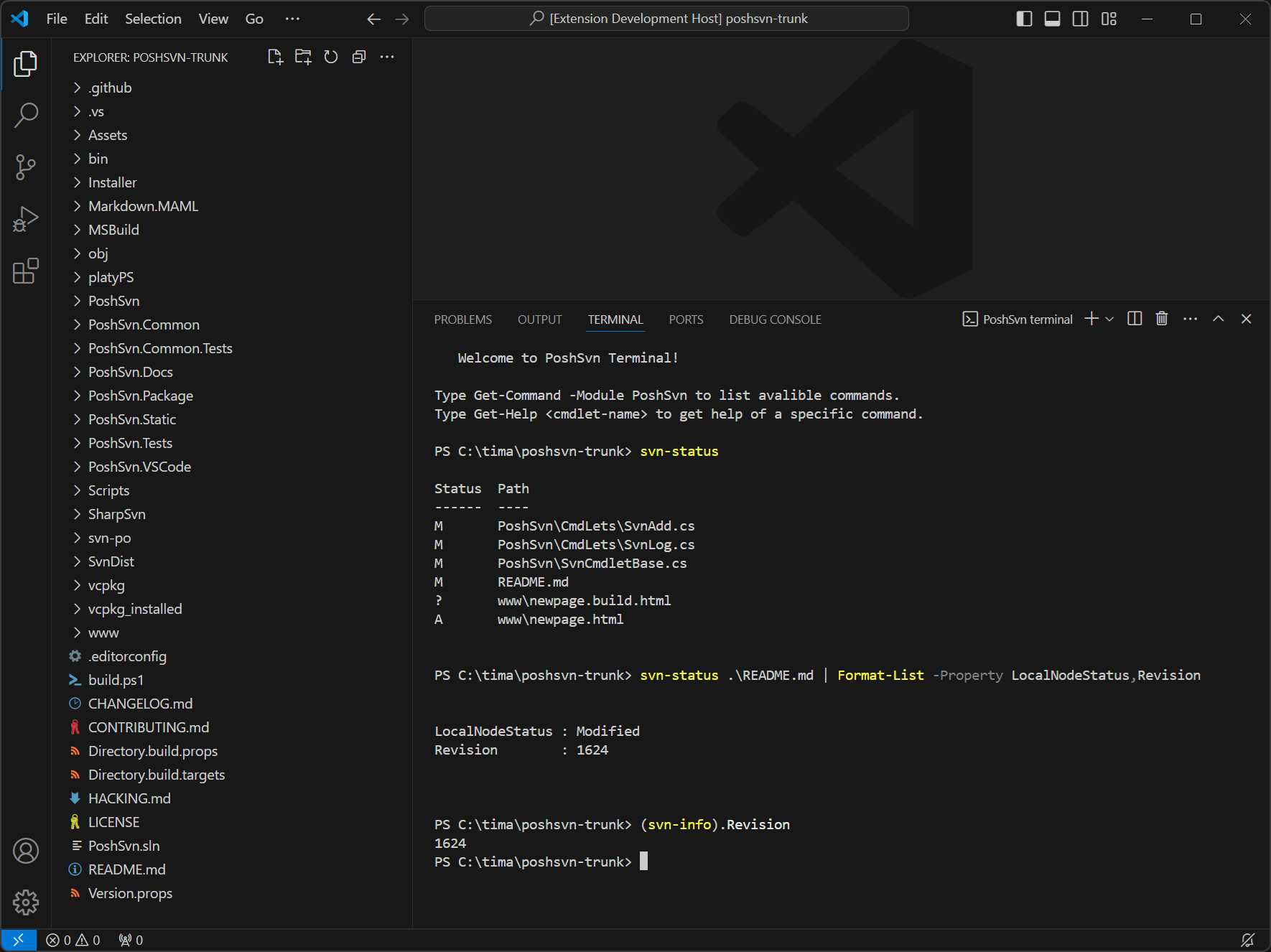Open PoshSvn.sln solution file
This screenshot has height=952, width=1271.
pos(232,846)
